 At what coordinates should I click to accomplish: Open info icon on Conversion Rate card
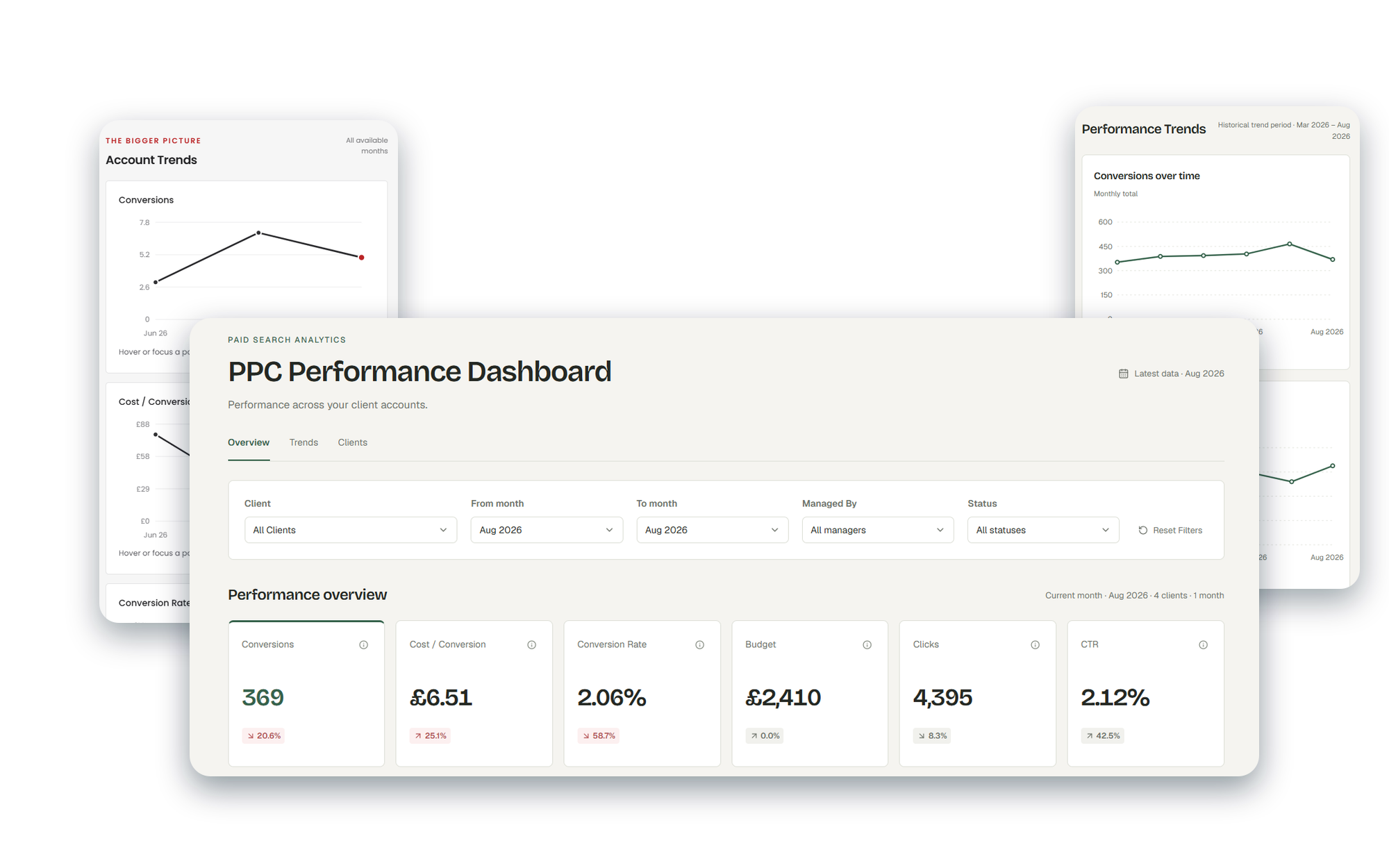click(x=699, y=644)
